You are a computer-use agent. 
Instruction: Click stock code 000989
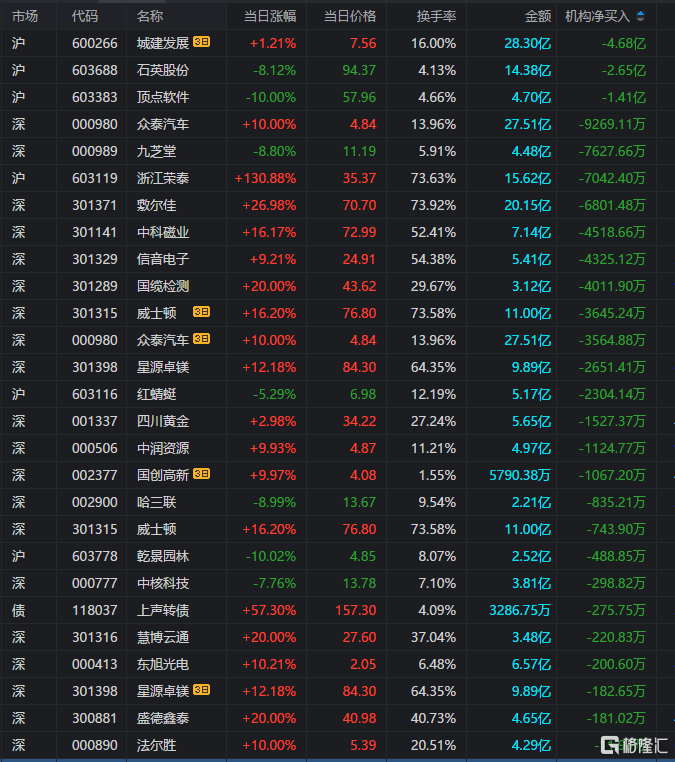[x=95, y=151]
